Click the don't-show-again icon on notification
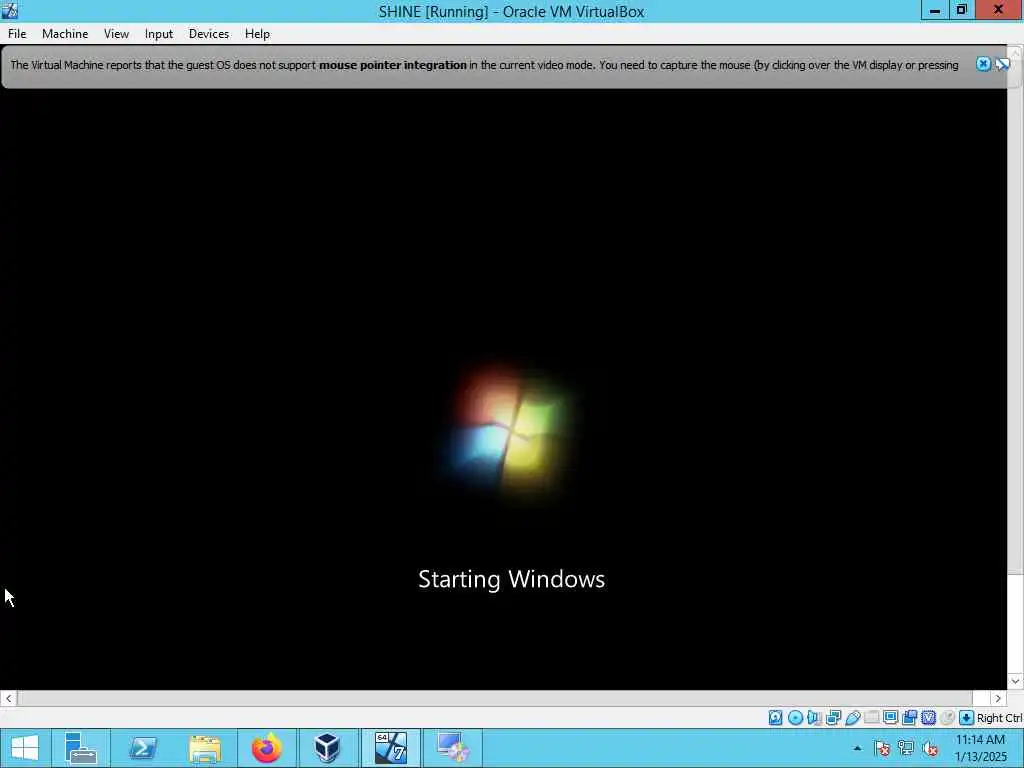Screen dimensions: 1024x768 (1002, 64)
